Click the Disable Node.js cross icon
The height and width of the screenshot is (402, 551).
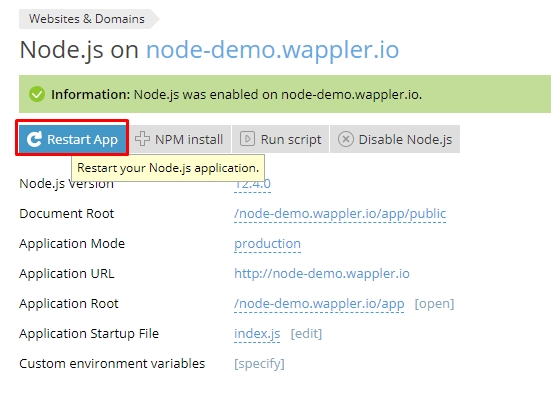click(346, 139)
